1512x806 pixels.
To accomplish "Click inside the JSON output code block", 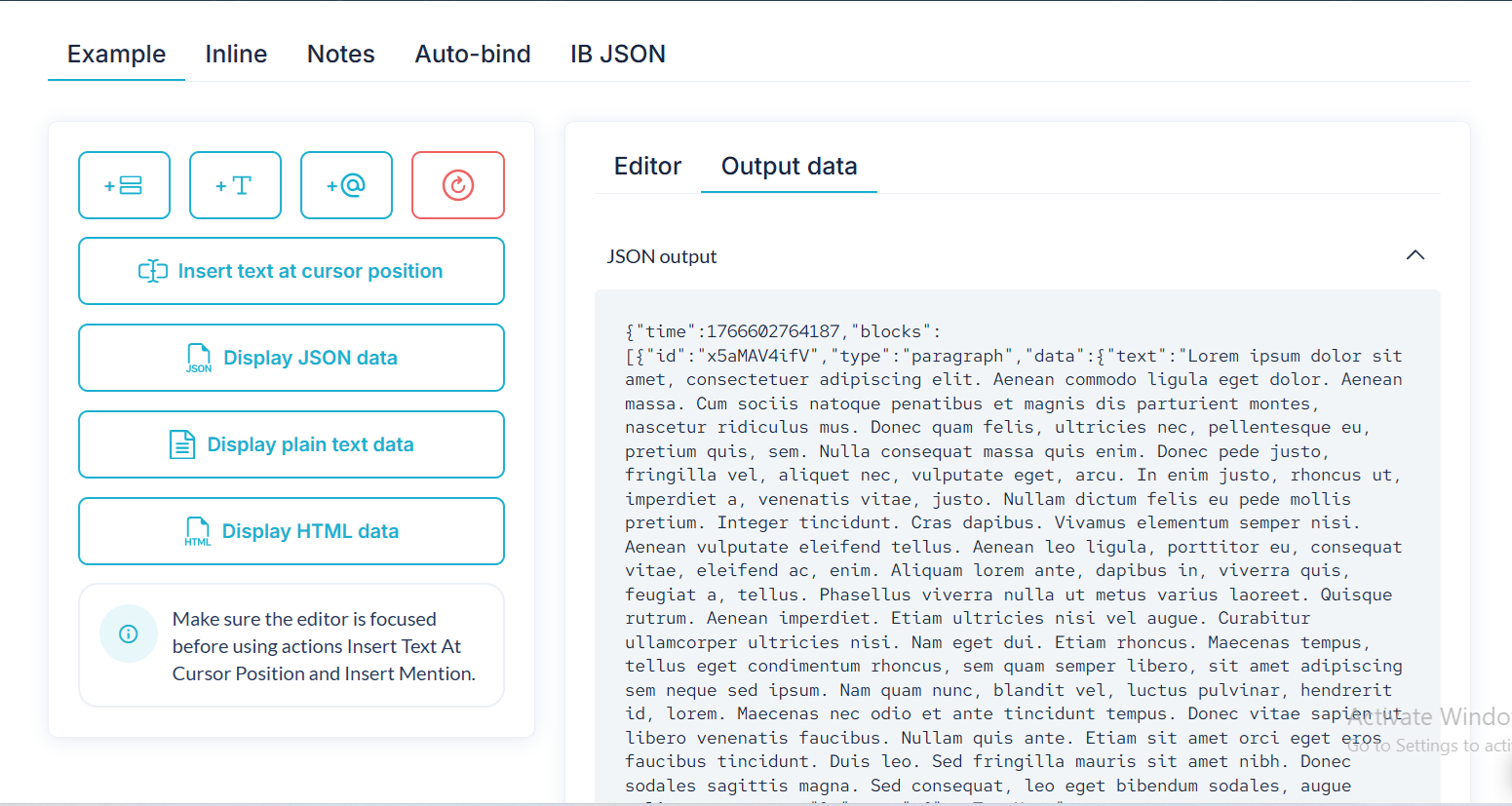I will coord(1014,546).
